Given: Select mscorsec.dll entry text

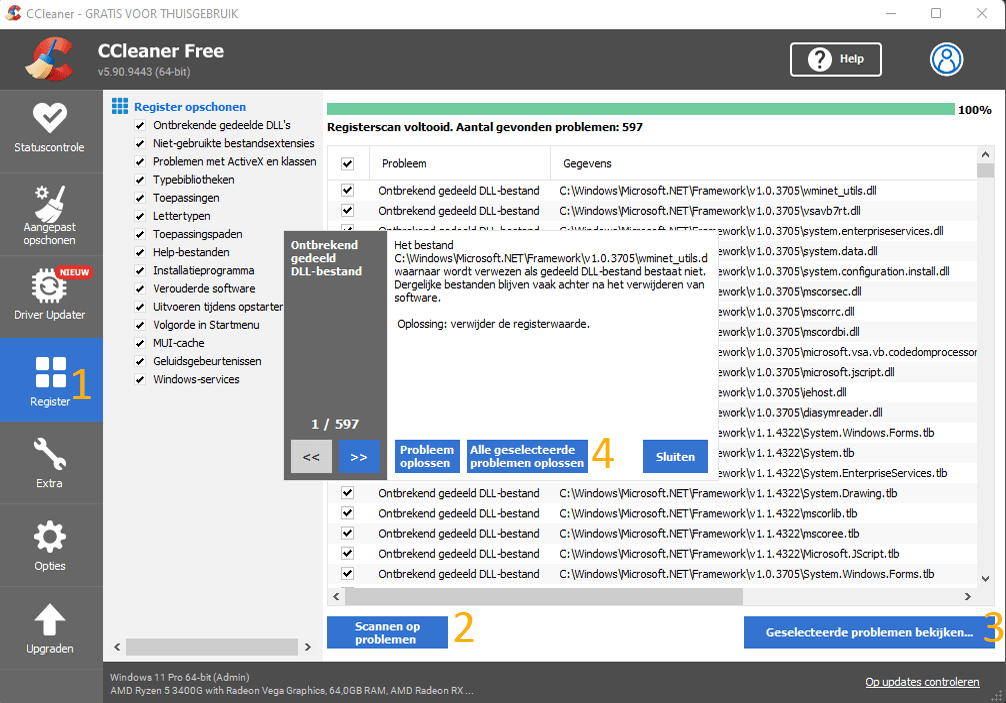Looking at the screenshot, I should [790, 291].
